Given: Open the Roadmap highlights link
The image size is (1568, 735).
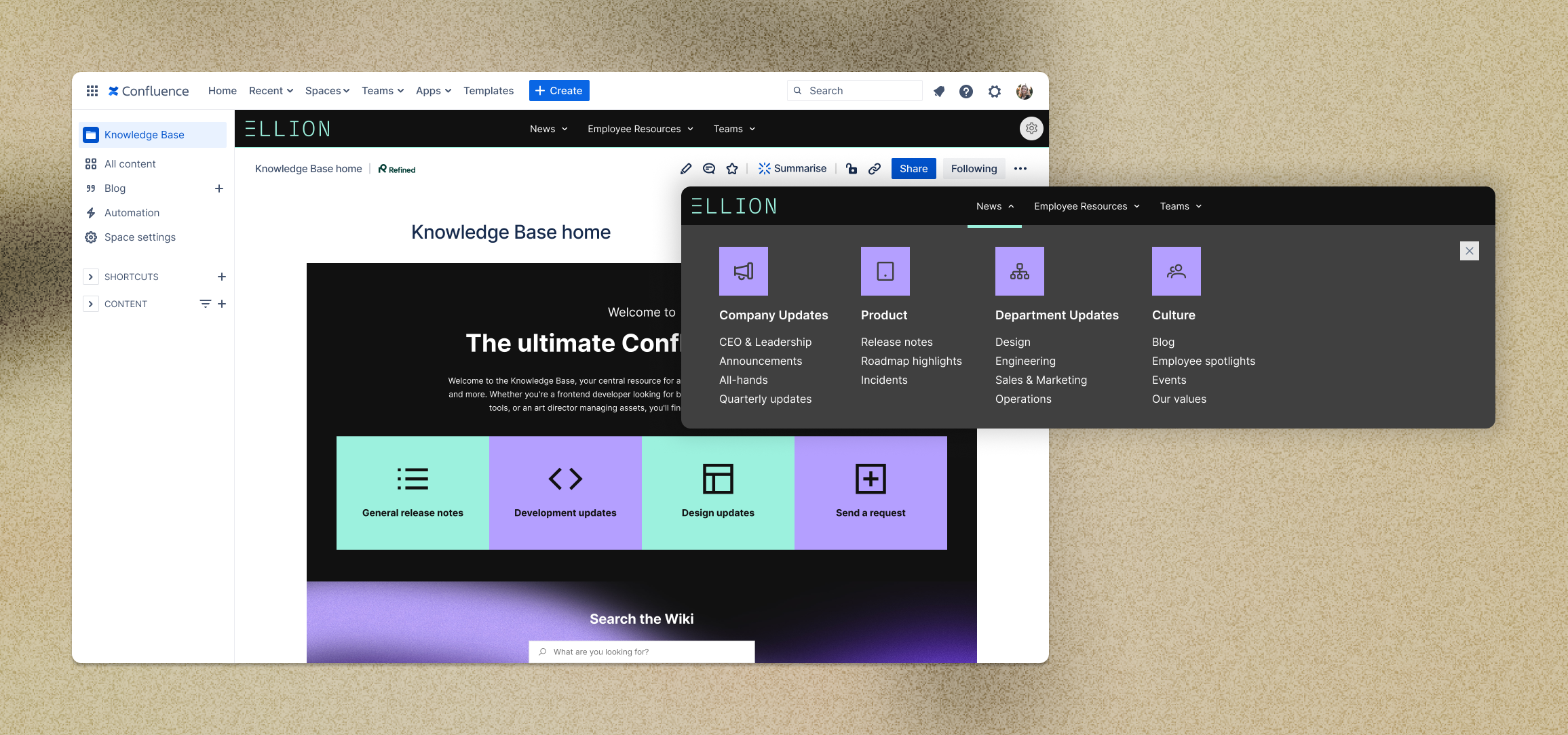Looking at the screenshot, I should tap(911, 361).
